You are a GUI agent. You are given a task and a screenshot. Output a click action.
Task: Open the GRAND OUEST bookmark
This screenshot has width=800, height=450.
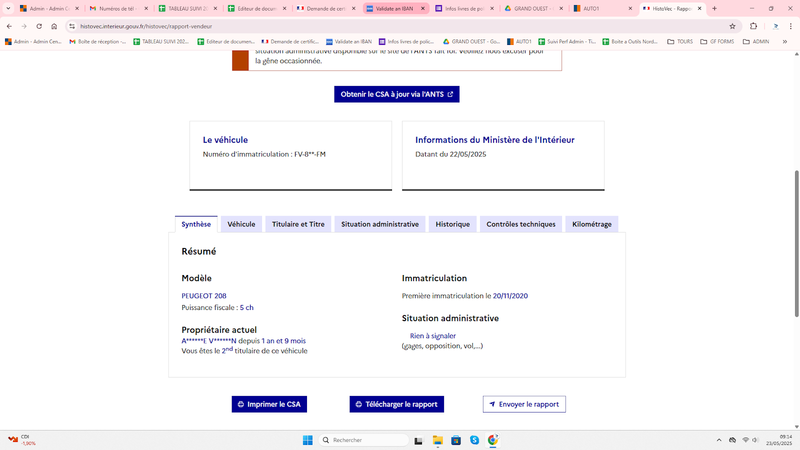pyautogui.click(x=471, y=42)
